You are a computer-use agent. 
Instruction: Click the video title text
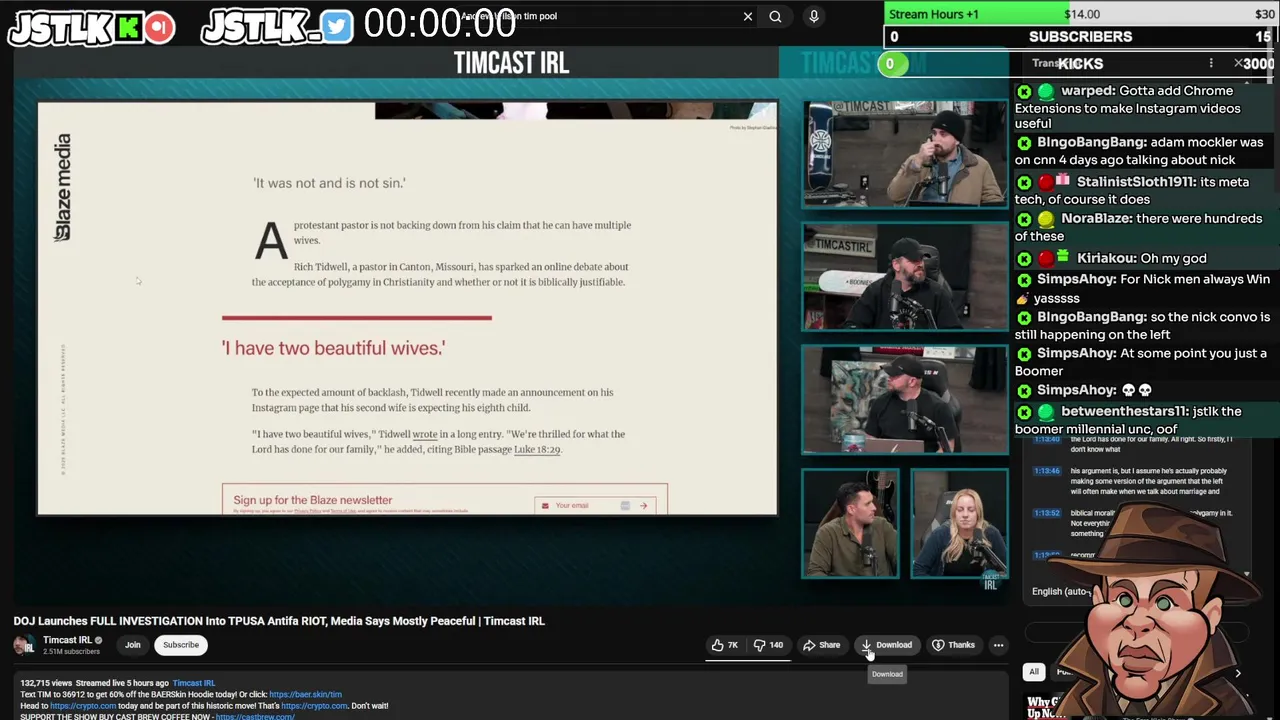click(279, 621)
